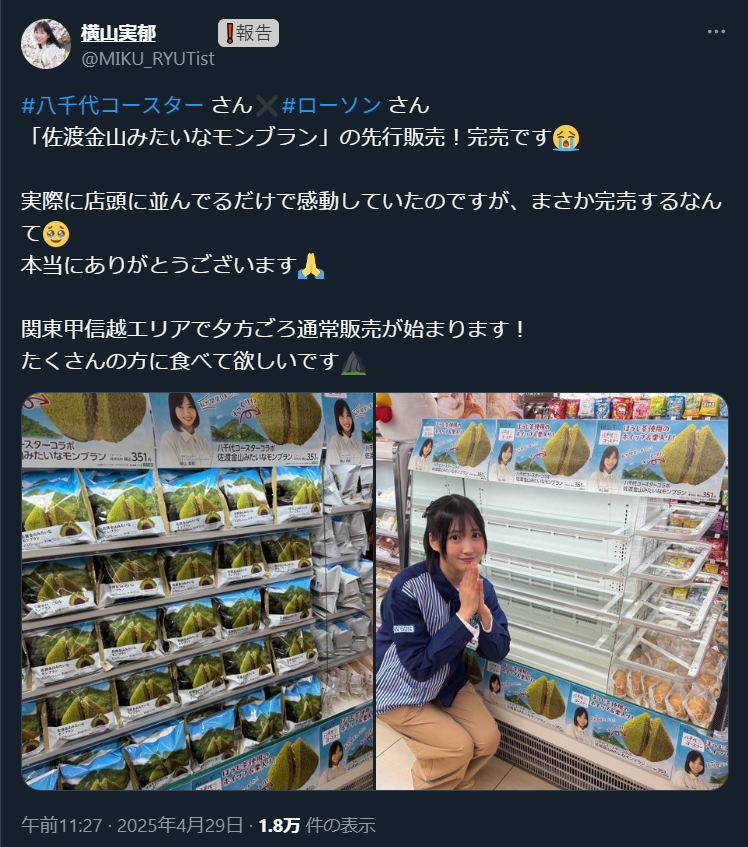Click the tweet text mentioning 関東甲信越エリア
Viewport: 748px width, 847px height.
[273, 329]
